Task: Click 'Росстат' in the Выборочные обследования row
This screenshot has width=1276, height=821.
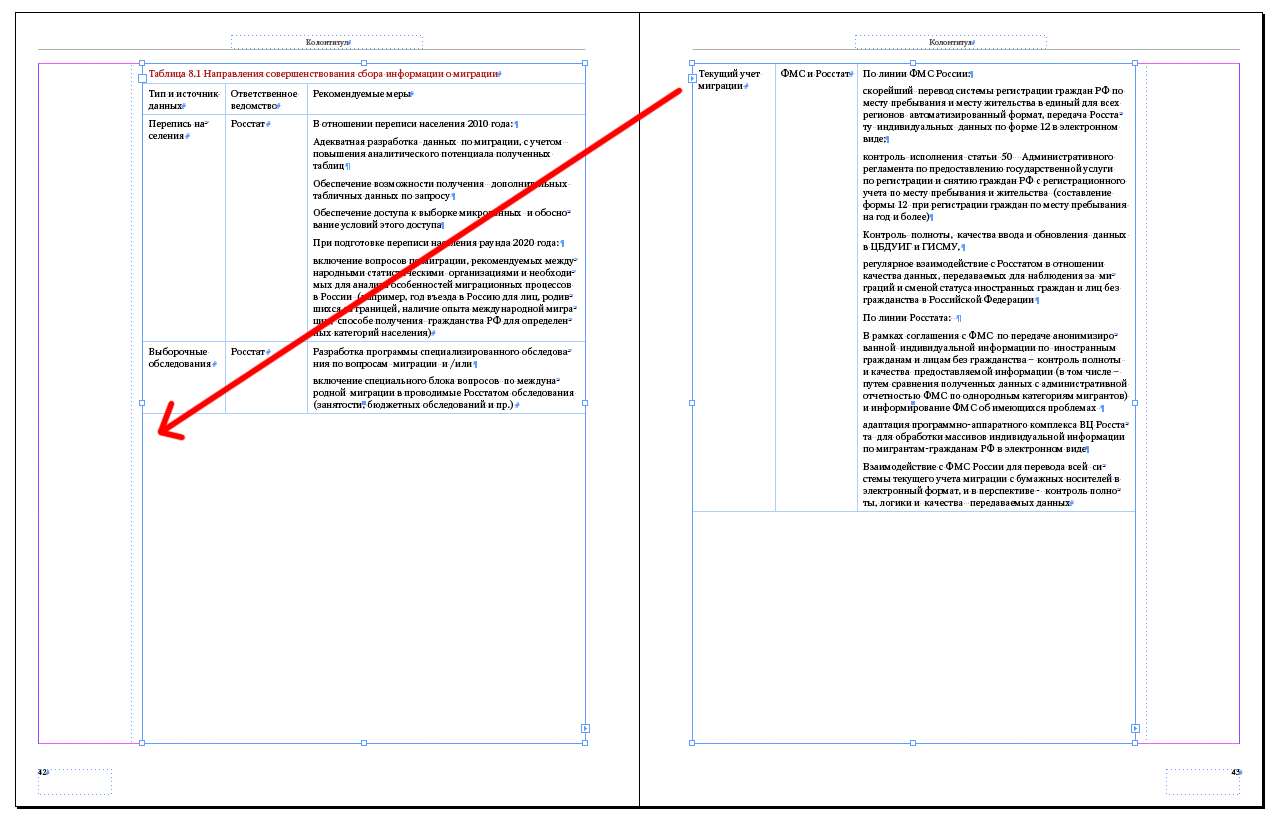Action: click(250, 352)
